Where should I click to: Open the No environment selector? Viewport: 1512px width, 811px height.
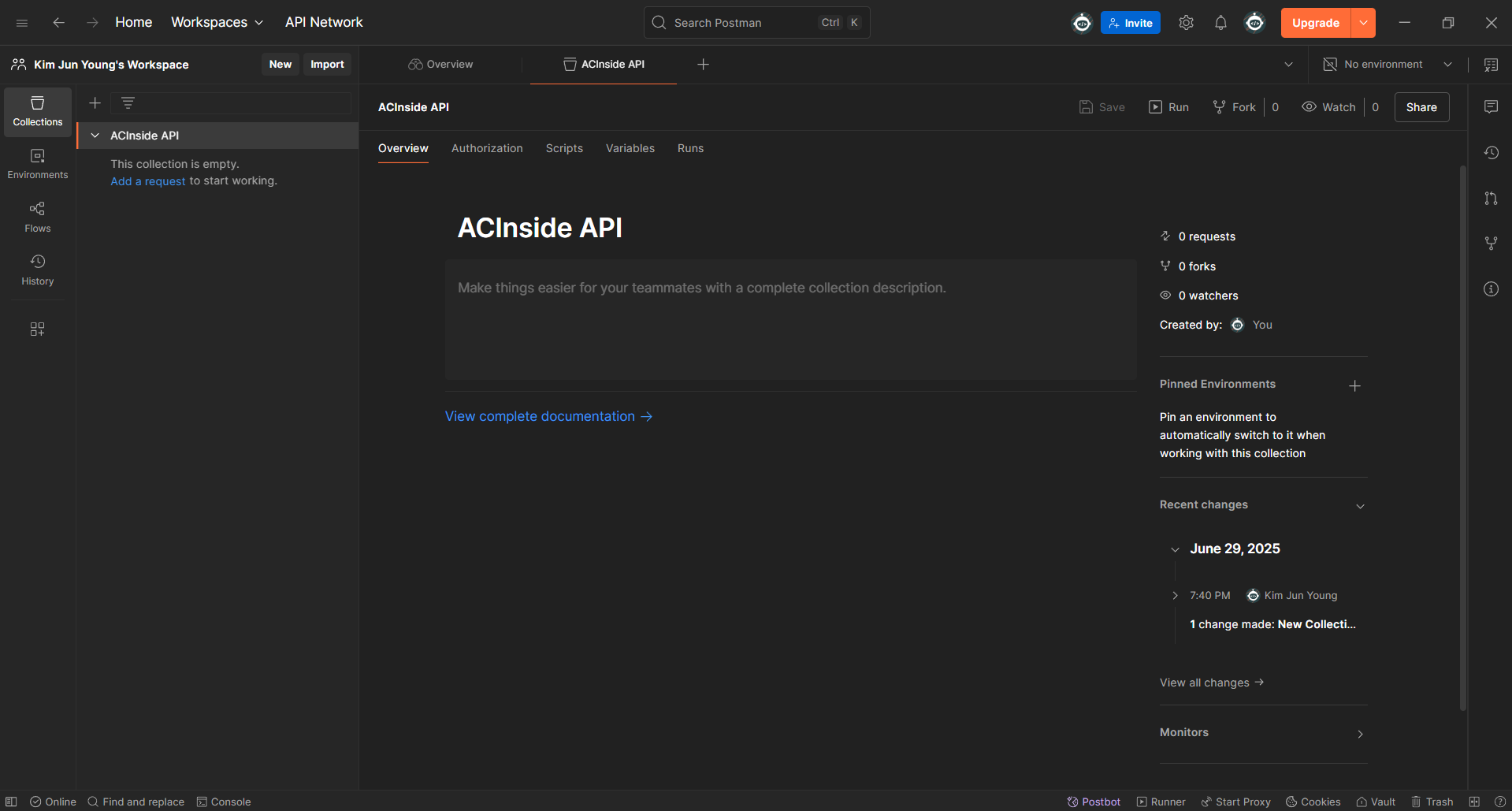[1388, 65]
